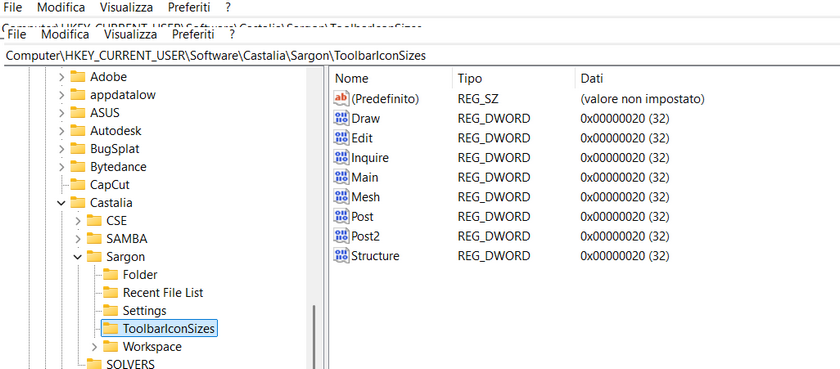Click the ASUS folder icon

pyautogui.click(x=78, y=113)
